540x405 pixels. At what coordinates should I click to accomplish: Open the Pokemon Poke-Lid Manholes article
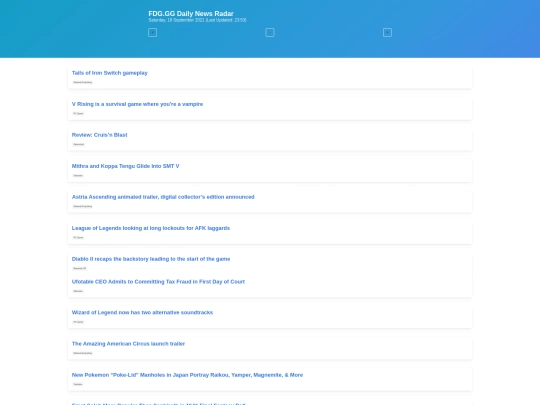(187, 375)
